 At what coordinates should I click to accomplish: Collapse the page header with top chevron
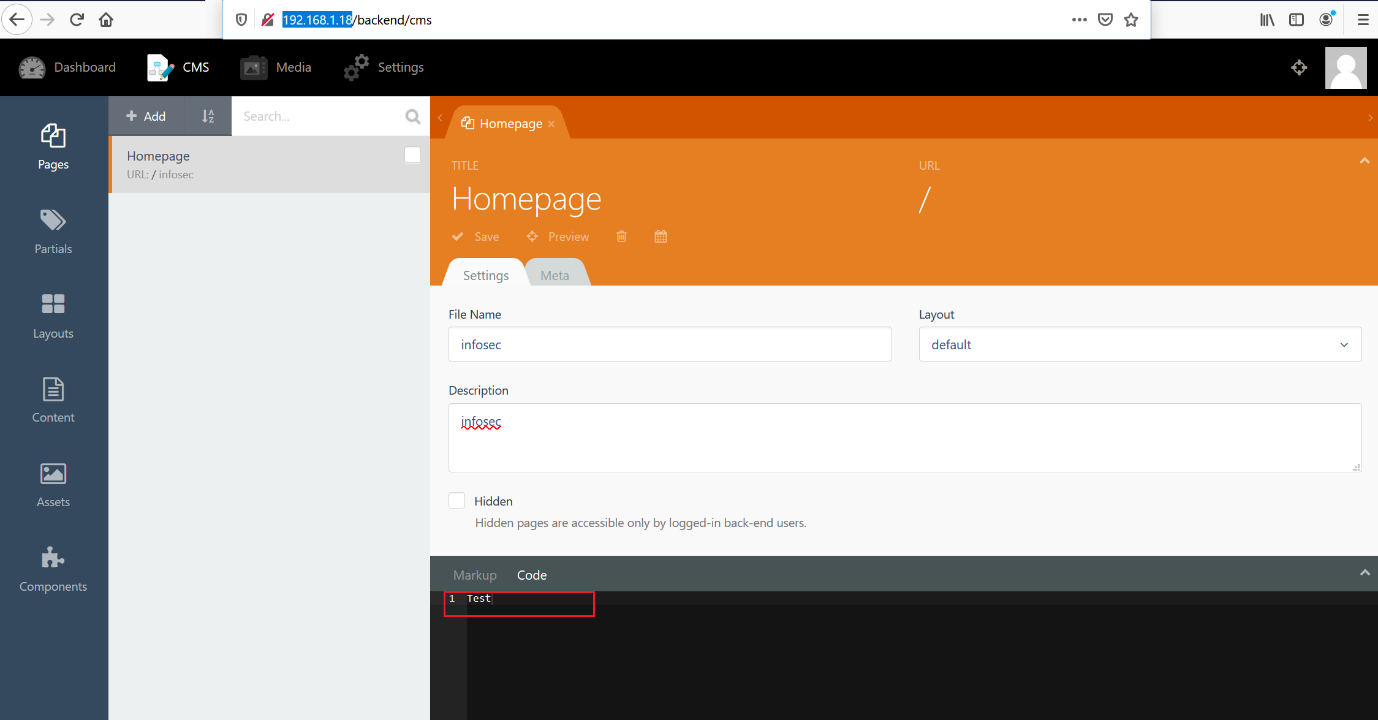tap(1364, 161)
